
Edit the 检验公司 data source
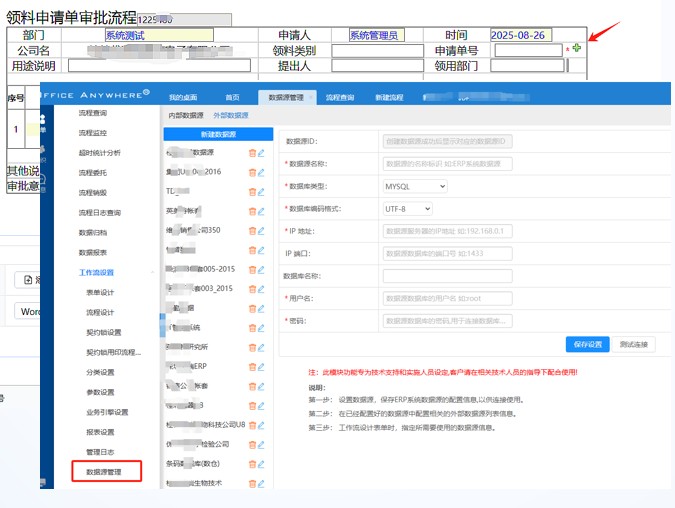tap(261, 444)
